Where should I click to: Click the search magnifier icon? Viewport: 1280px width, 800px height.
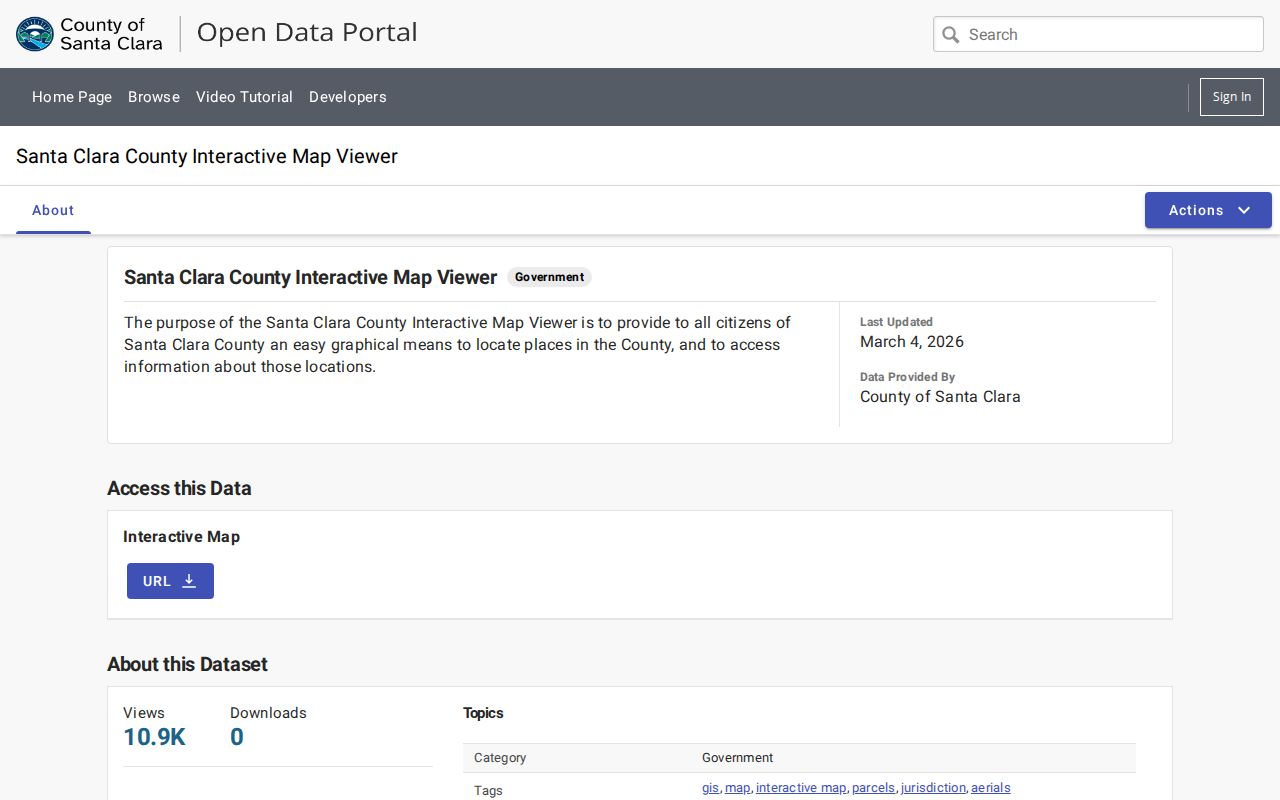pos(951,35)
